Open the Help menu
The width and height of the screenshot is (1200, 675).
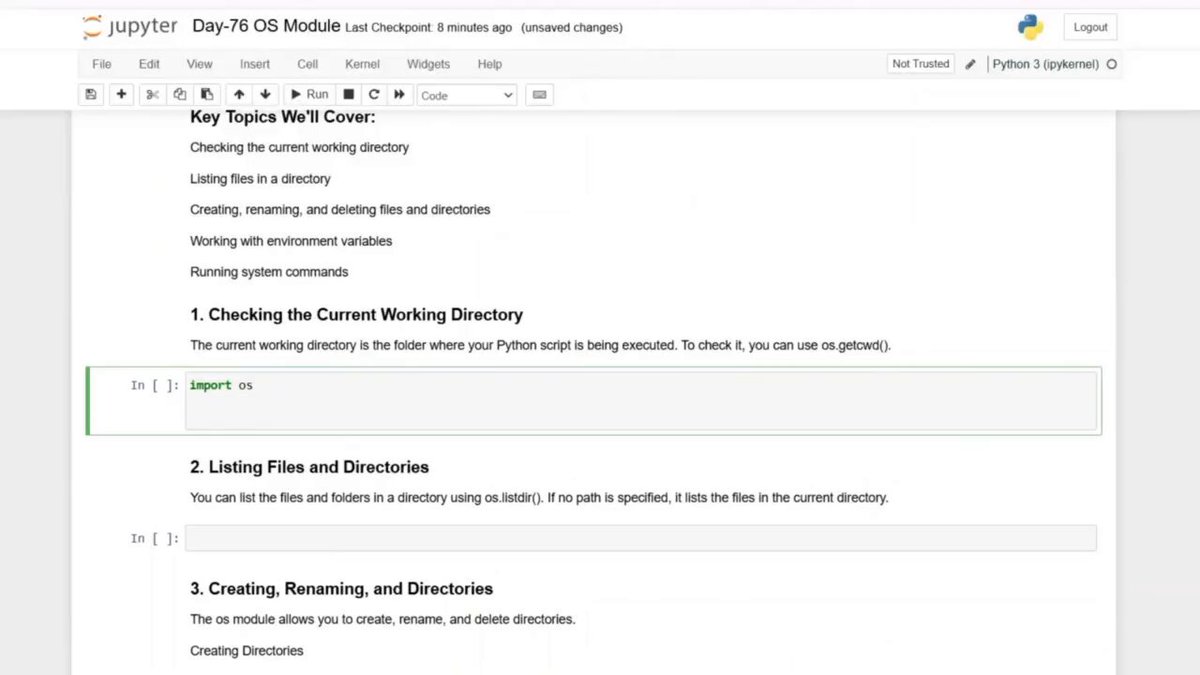(490, 64)
